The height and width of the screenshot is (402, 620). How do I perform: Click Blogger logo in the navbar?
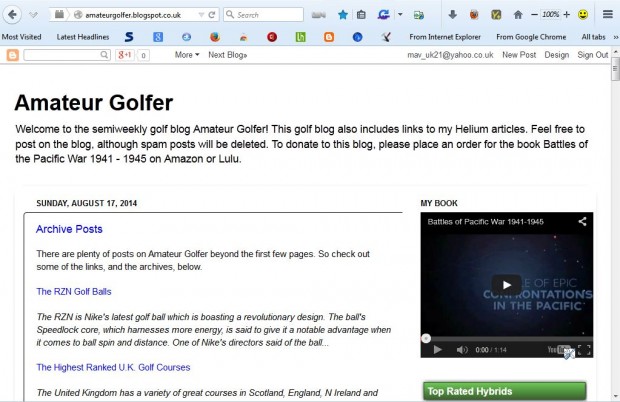tap(13, 55)
